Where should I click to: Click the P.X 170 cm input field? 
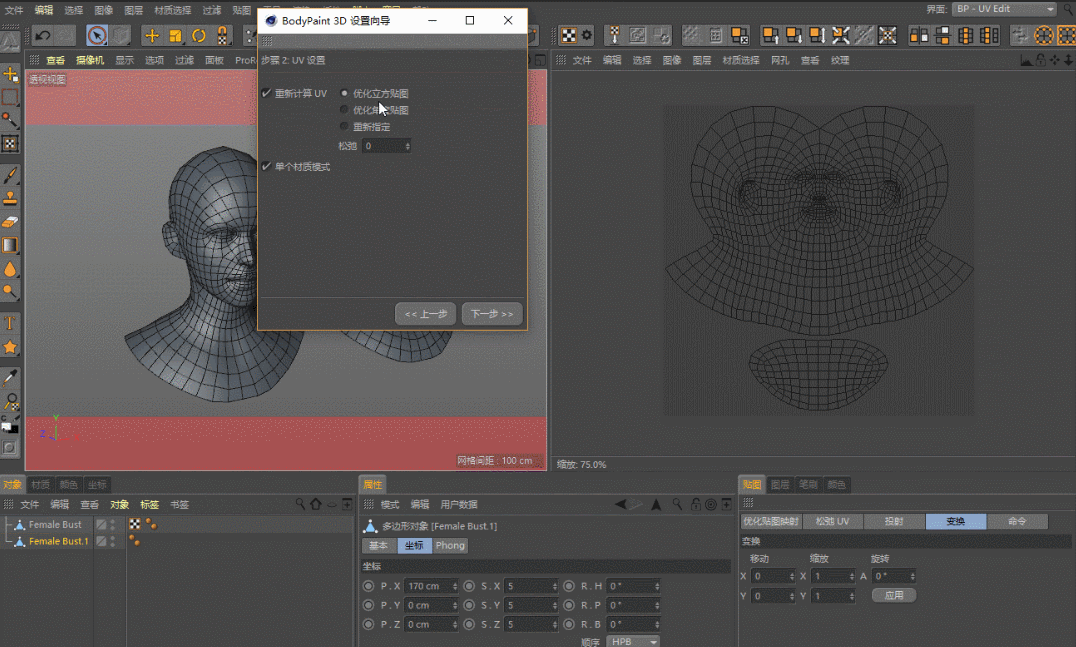[431, 586]
